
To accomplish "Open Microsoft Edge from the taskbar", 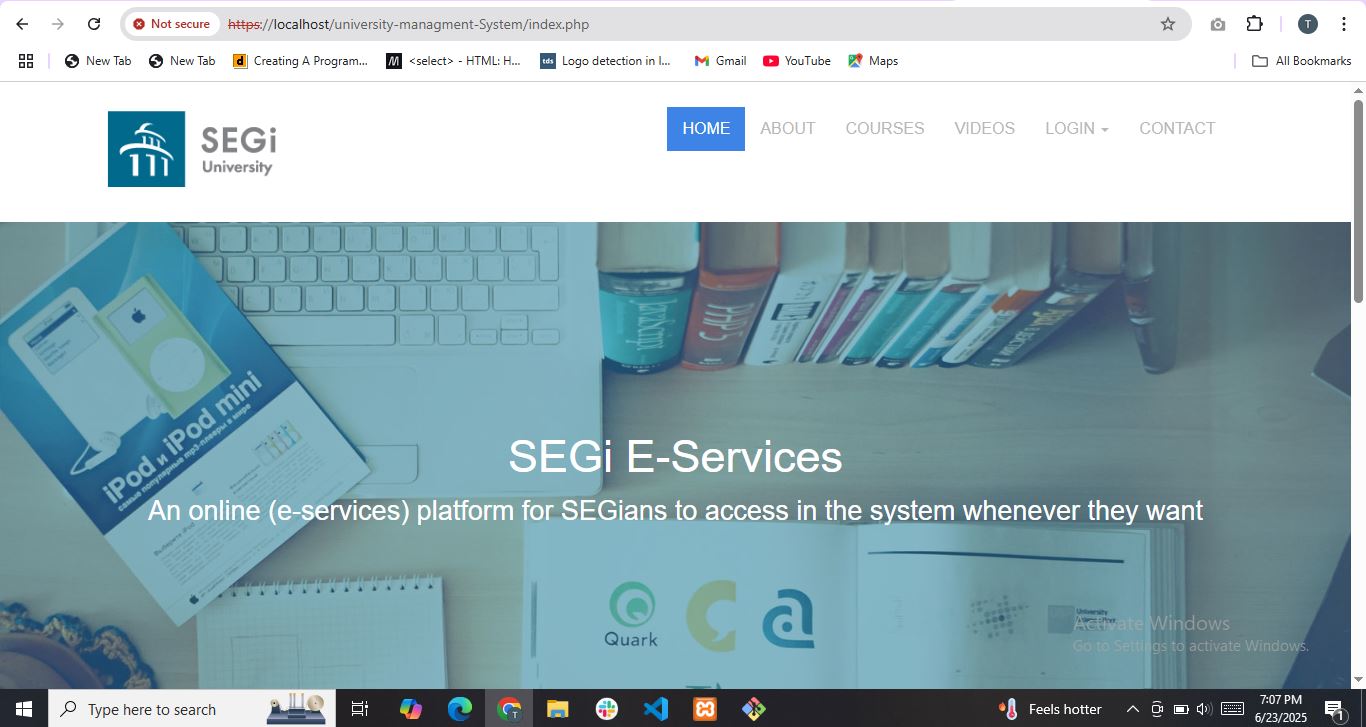I will point(460,709).
